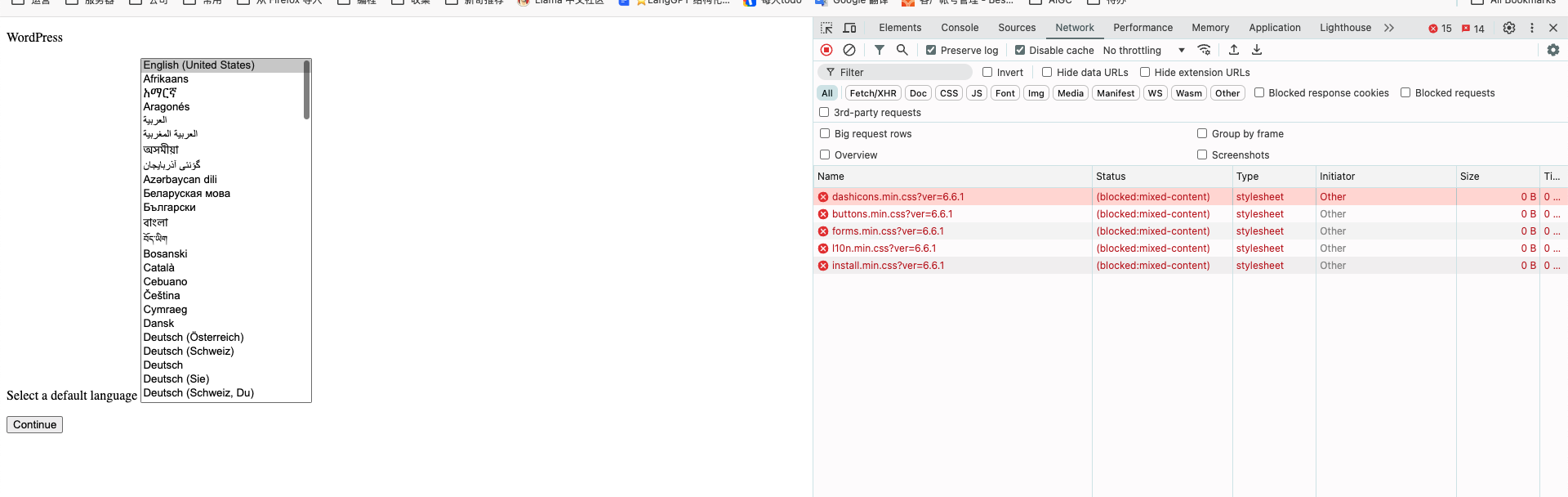Open the 15 errors counter
1568x497 pixels.
click(x=1440, y=29)
